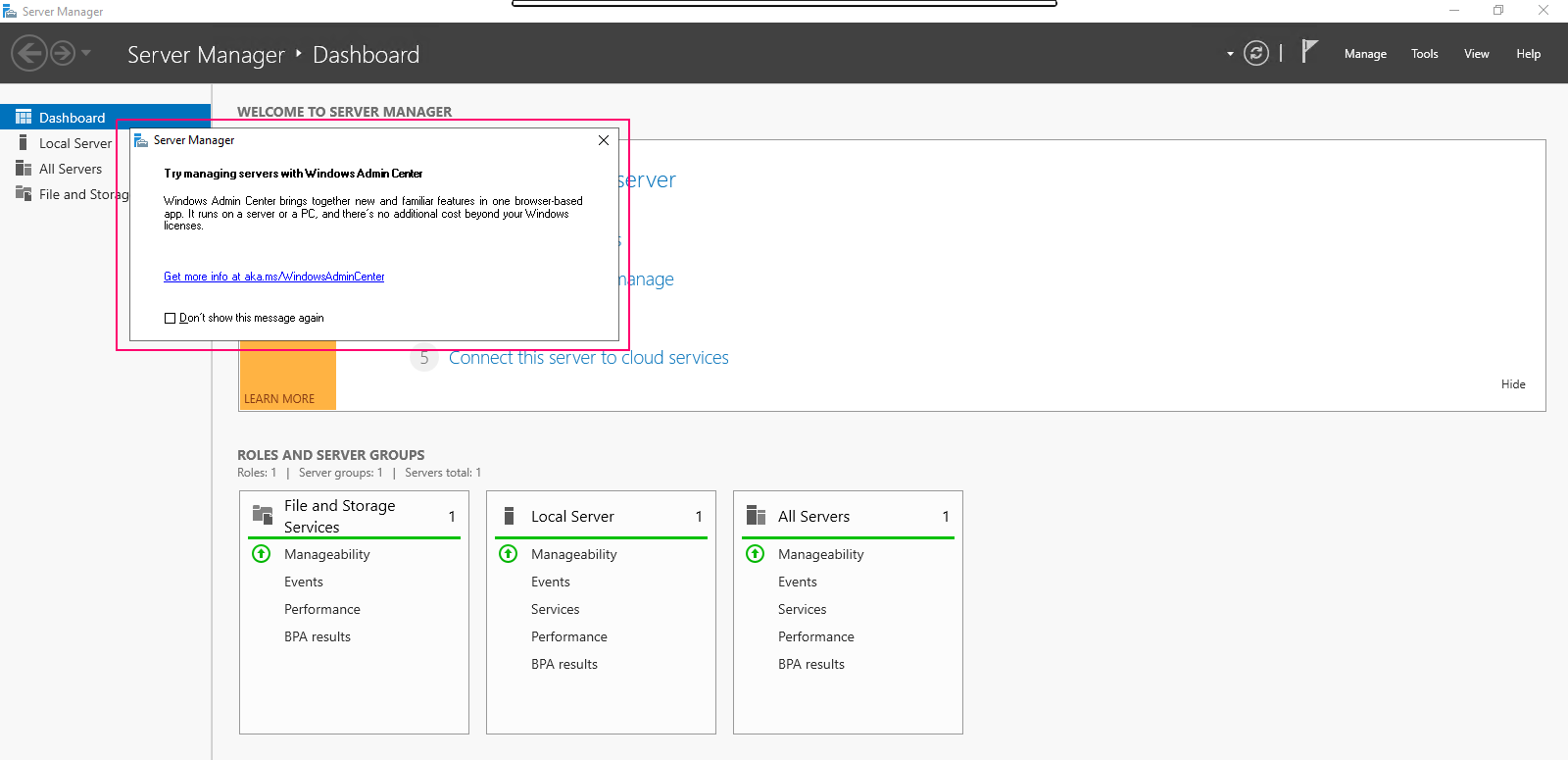
Task: Refresh the dashboard with the refresh icon
Action: point(1256,53)
